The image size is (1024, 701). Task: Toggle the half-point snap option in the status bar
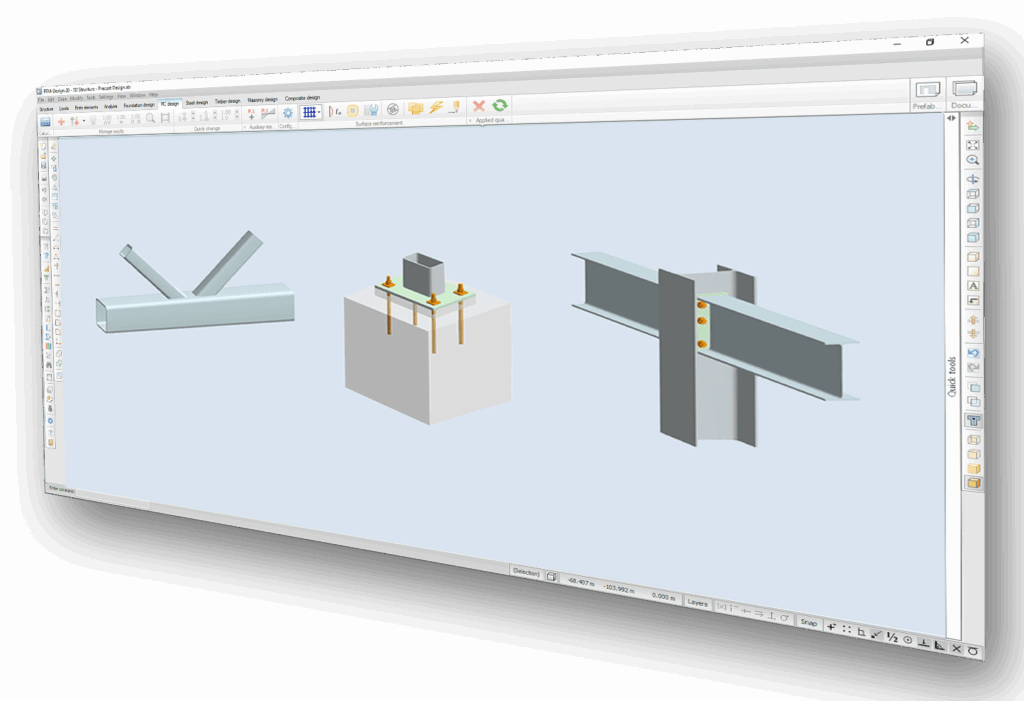(891, 637)
